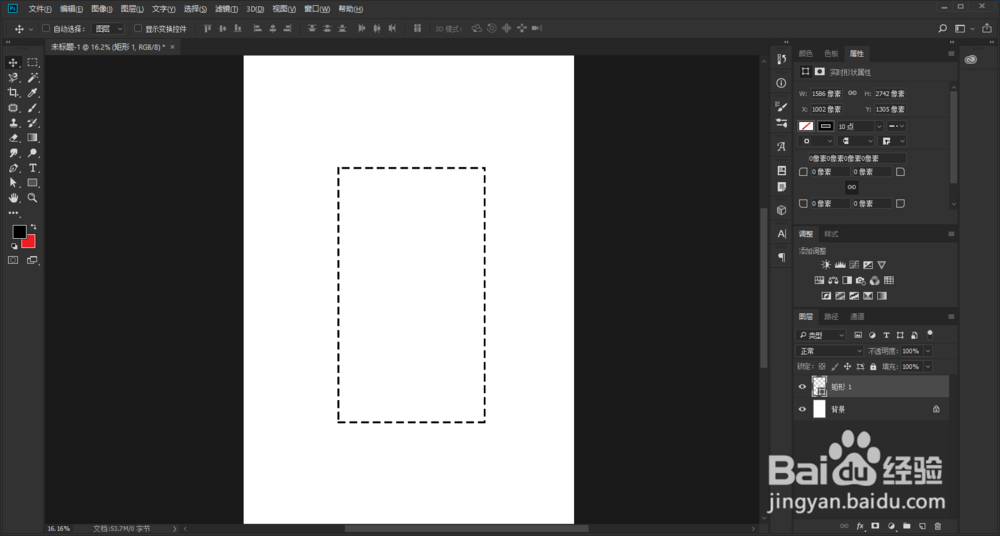Select the Horizontal Type tool
The width and height of the screenshot is (1000, 536).
[x=33, y=168]
